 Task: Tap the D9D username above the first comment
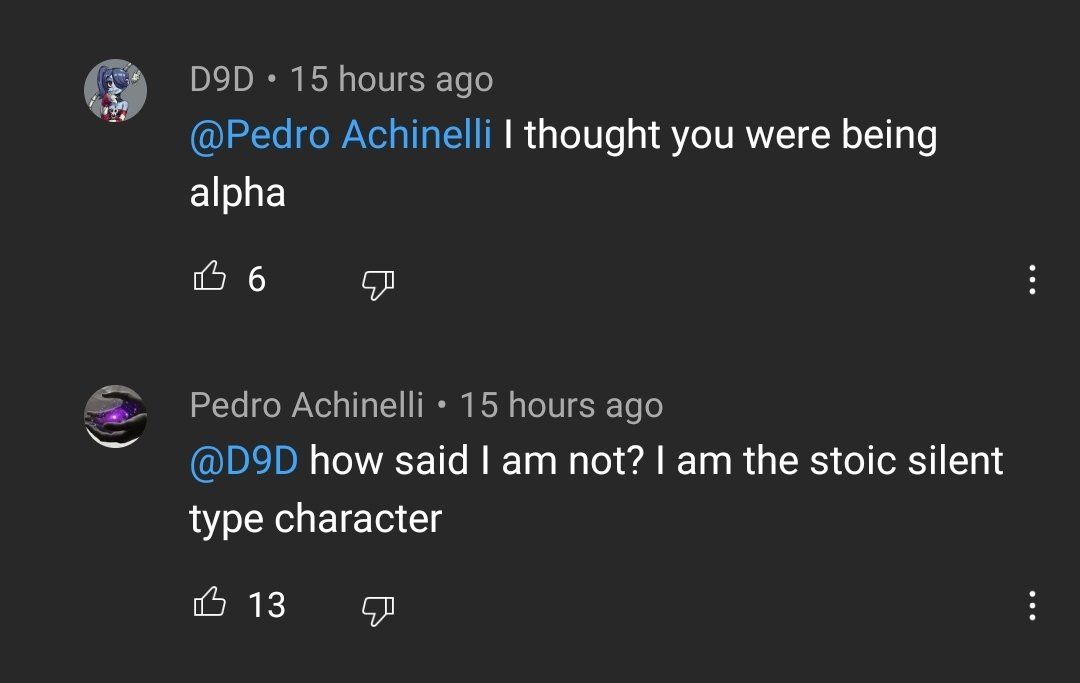click(x=222, y=79)
